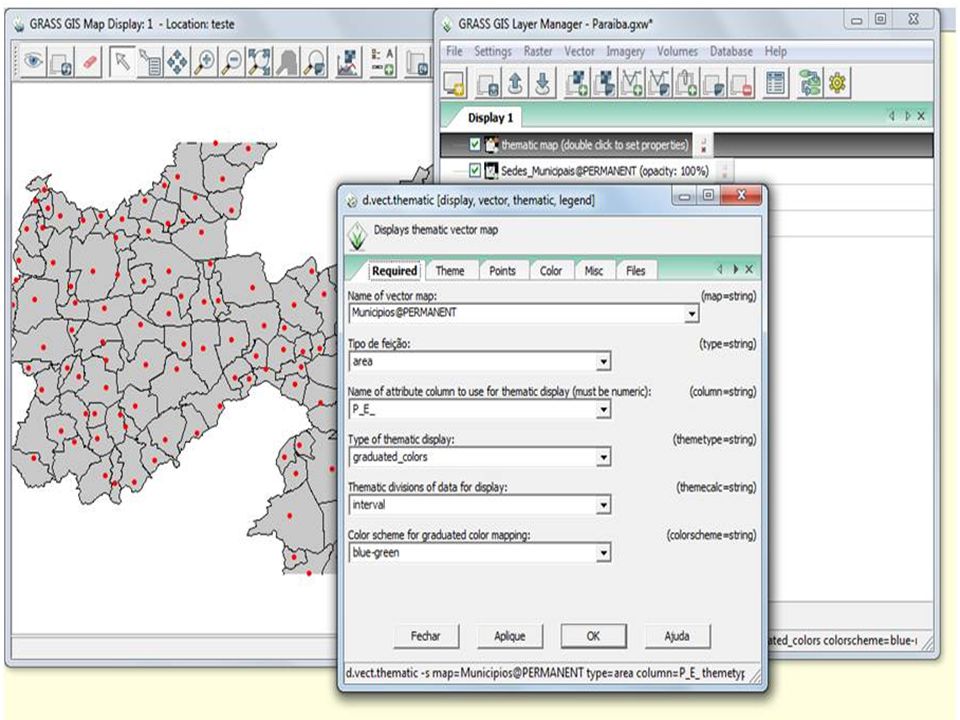Open the Name of vector map dropdown
The image size is (960, 720).
tap(692, 314)
